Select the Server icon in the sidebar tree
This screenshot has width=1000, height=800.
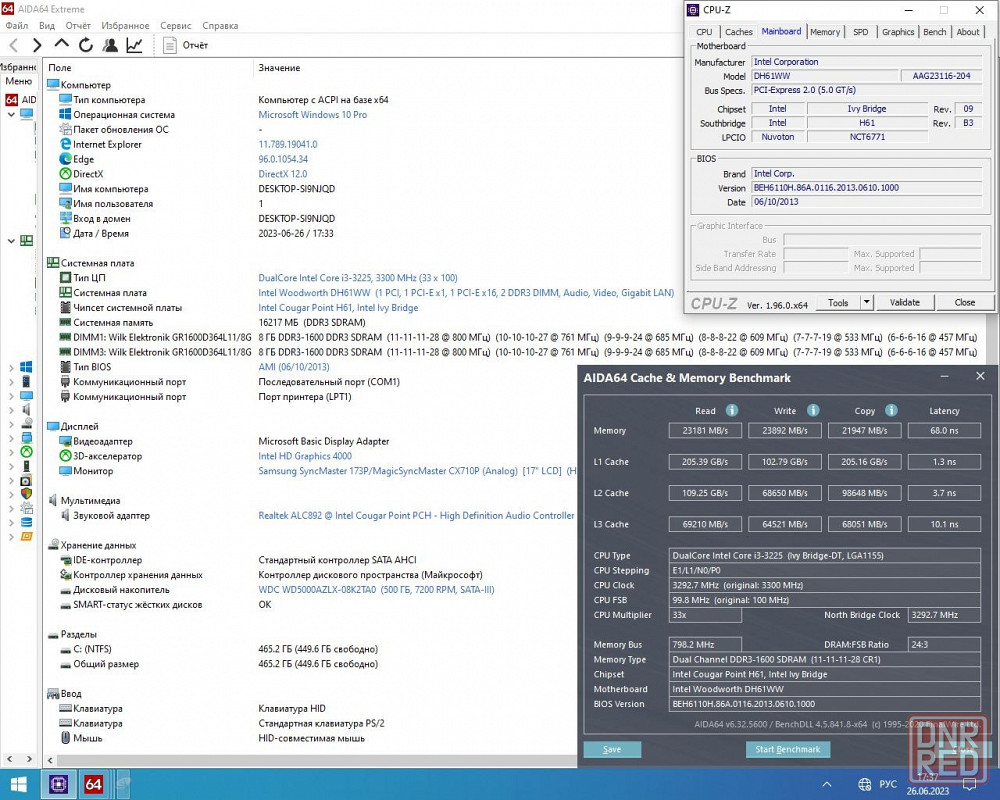click(26, 381)
